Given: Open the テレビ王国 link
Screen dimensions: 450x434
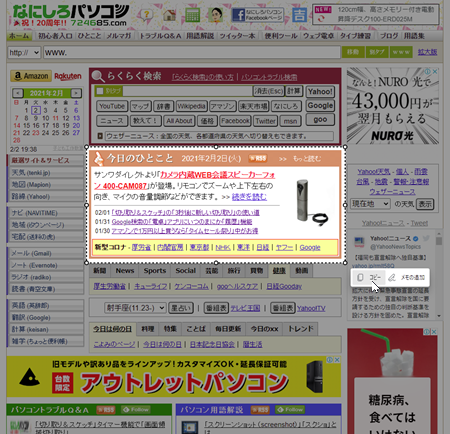Looking at the screenshot, I should pos(245,308).
